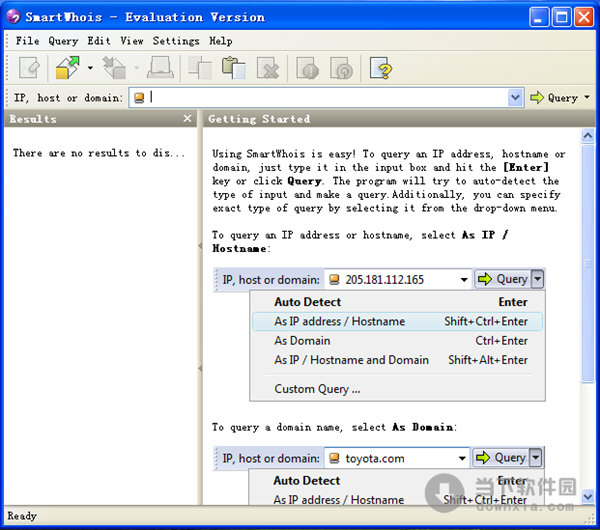The width and height of the screenshot is (600, 530).
Task: Open the View menu
Action: (132, 41)
